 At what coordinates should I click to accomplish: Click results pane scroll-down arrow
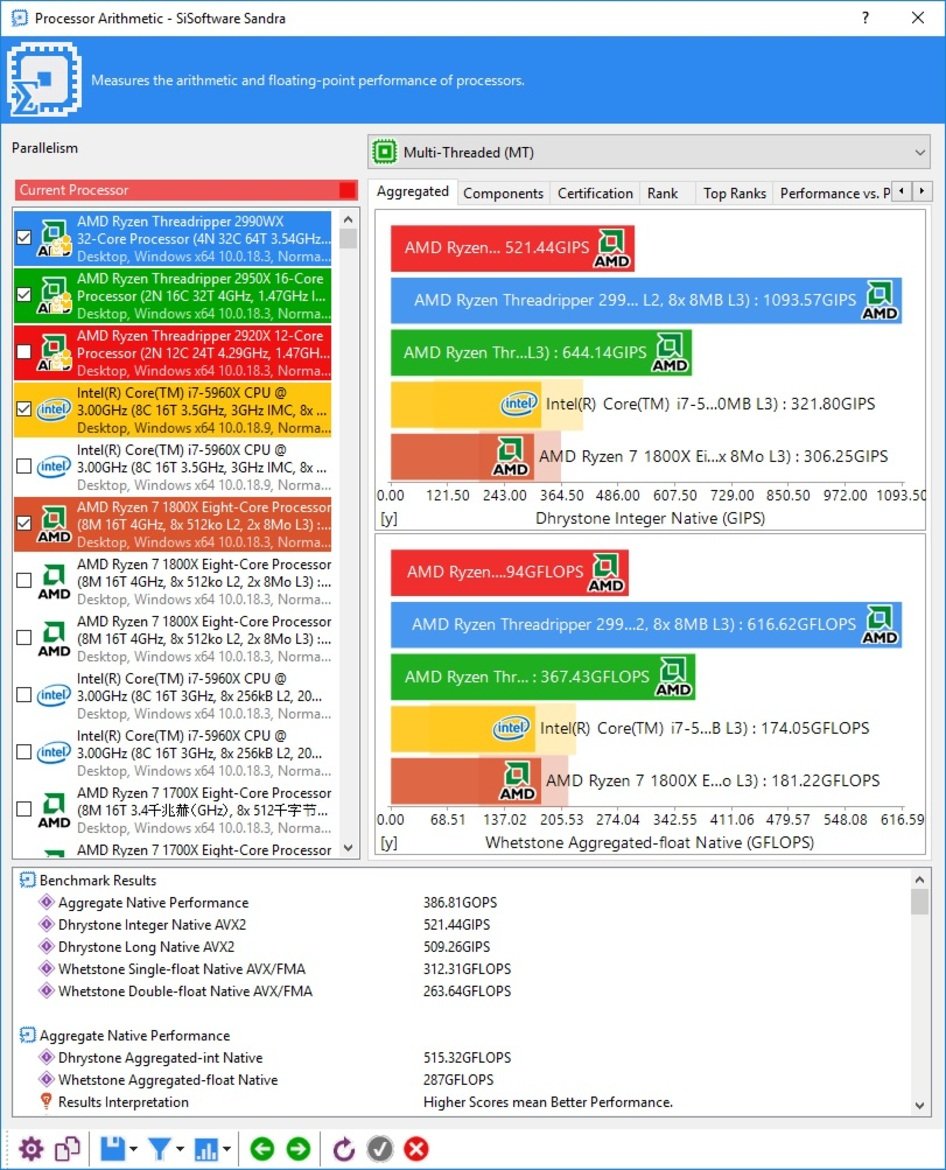click(x=919, y=1105)
